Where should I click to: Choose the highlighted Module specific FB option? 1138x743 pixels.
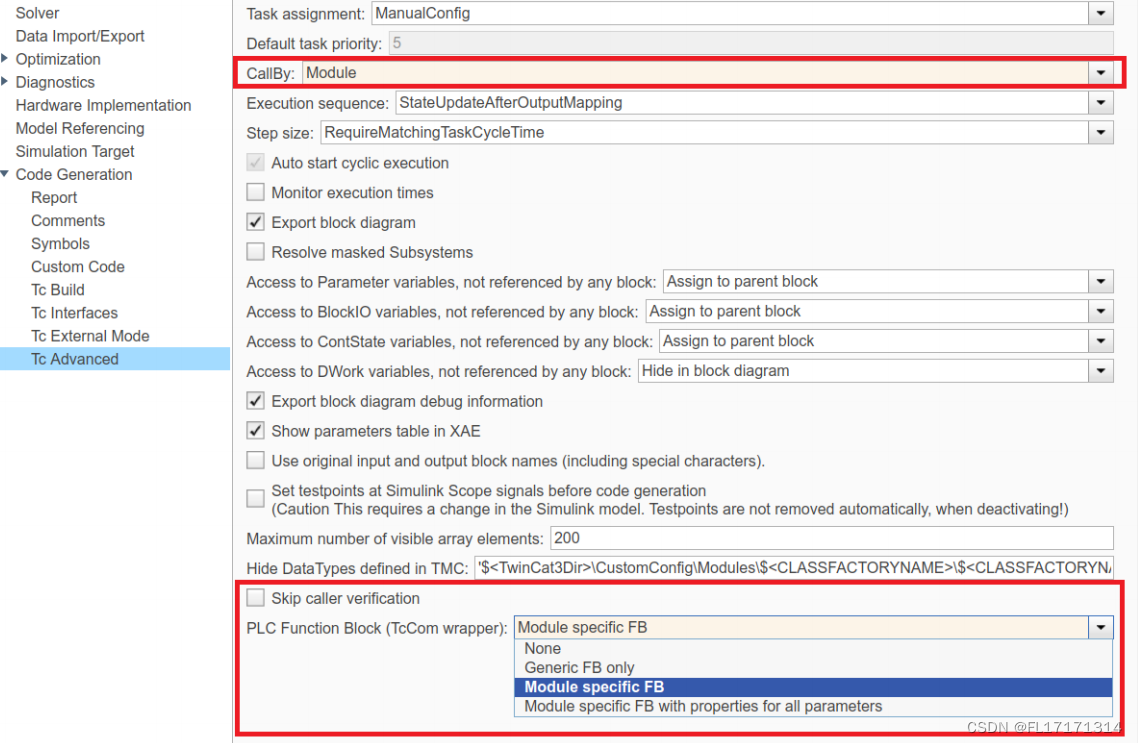[813, 687]
